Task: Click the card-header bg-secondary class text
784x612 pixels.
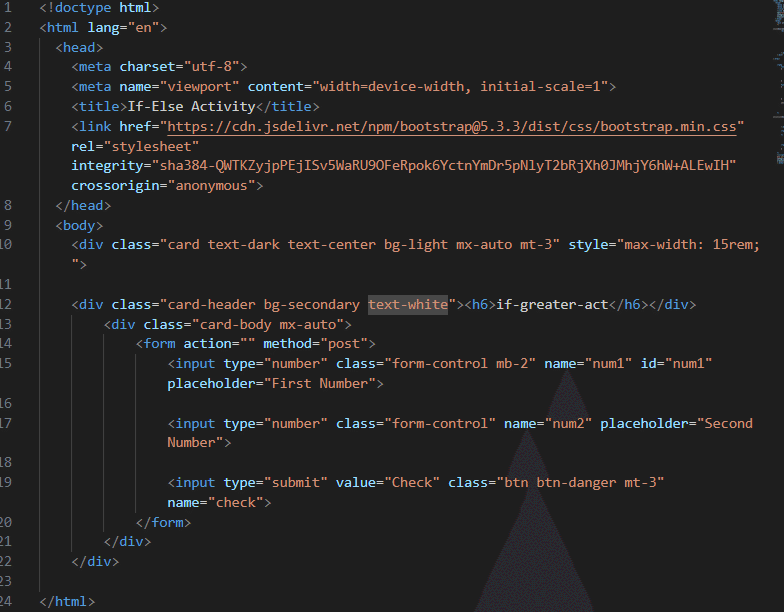Action: [264, 304]
